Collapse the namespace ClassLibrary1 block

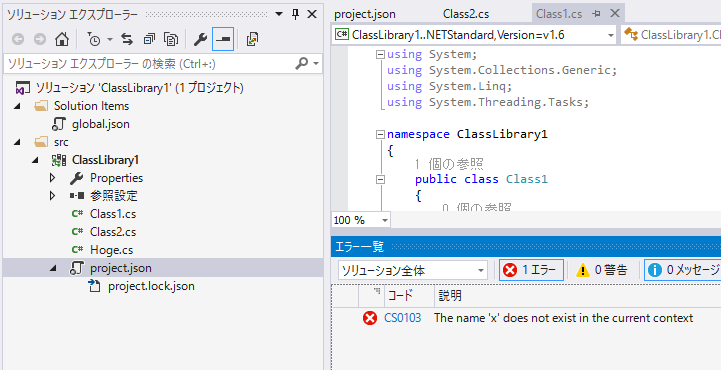click(x=380, y=135)
